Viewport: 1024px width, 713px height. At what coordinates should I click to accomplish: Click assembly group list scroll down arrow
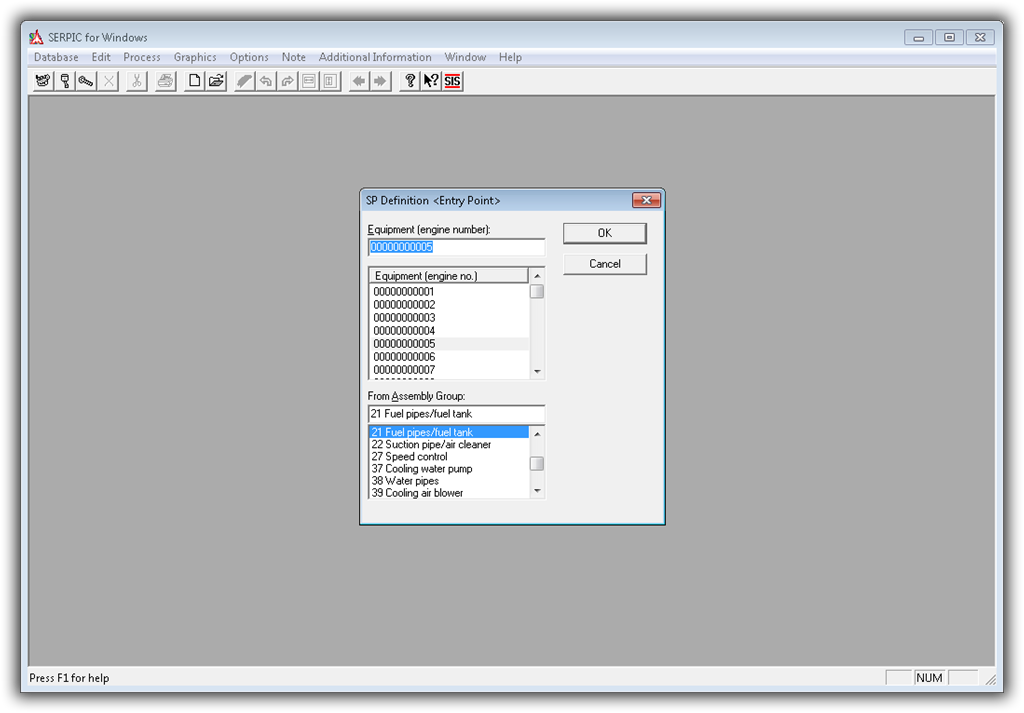point(537,490)
